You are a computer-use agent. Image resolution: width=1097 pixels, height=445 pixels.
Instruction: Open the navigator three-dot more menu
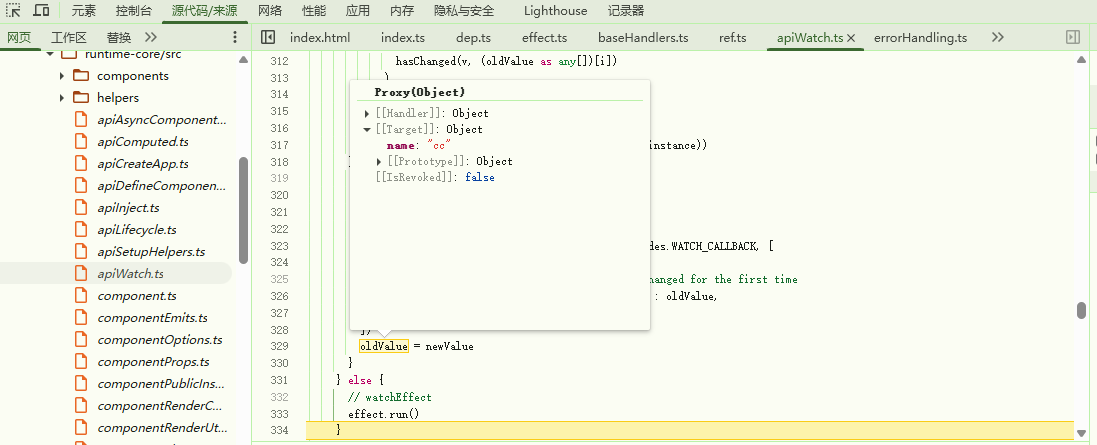pos(235,37)
